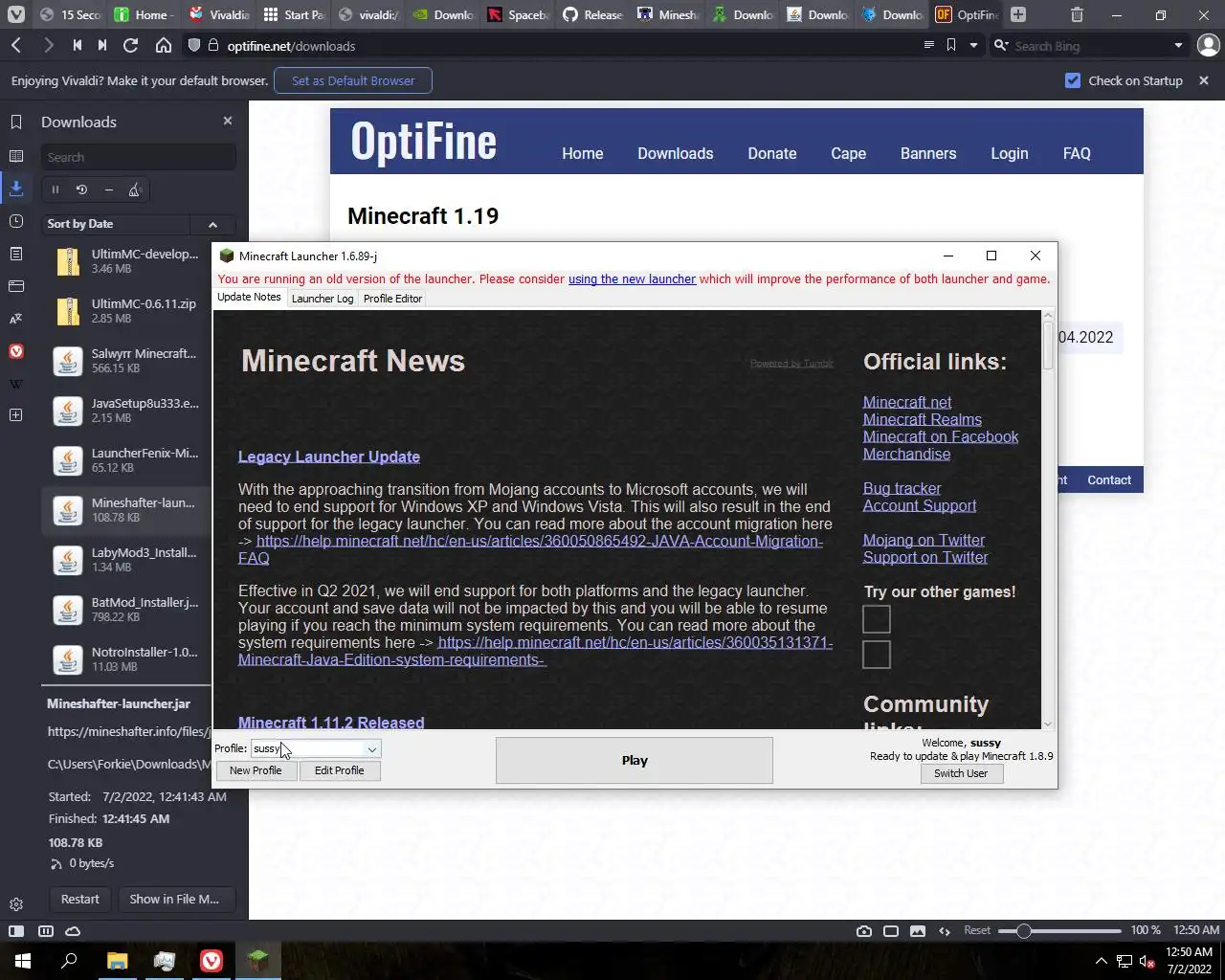Switch to the Launcher Log tab
Image resolution: width=1225 pixels, height=980 pixels.
323,299
